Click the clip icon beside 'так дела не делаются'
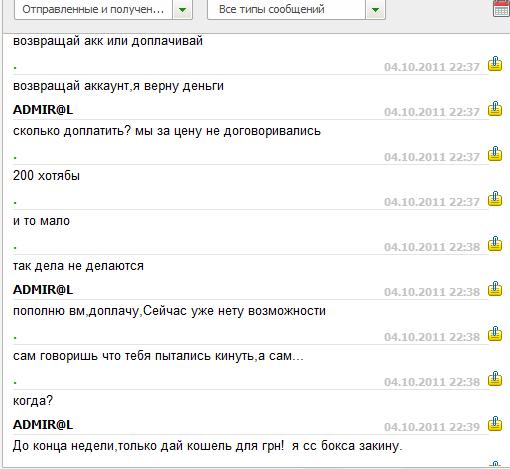The width and height of the screenshot is (510, 469). pyautogui.click(x=495, y=244)
